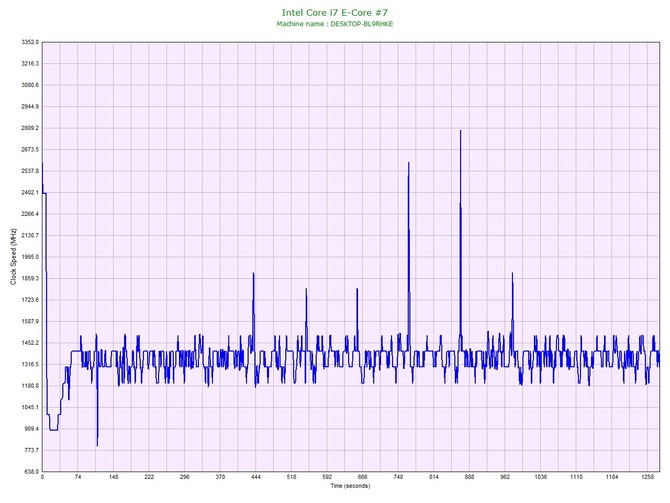Click the 666 time axis label
The height and width of the screenshot is (503, 670).
coord(363,477)
